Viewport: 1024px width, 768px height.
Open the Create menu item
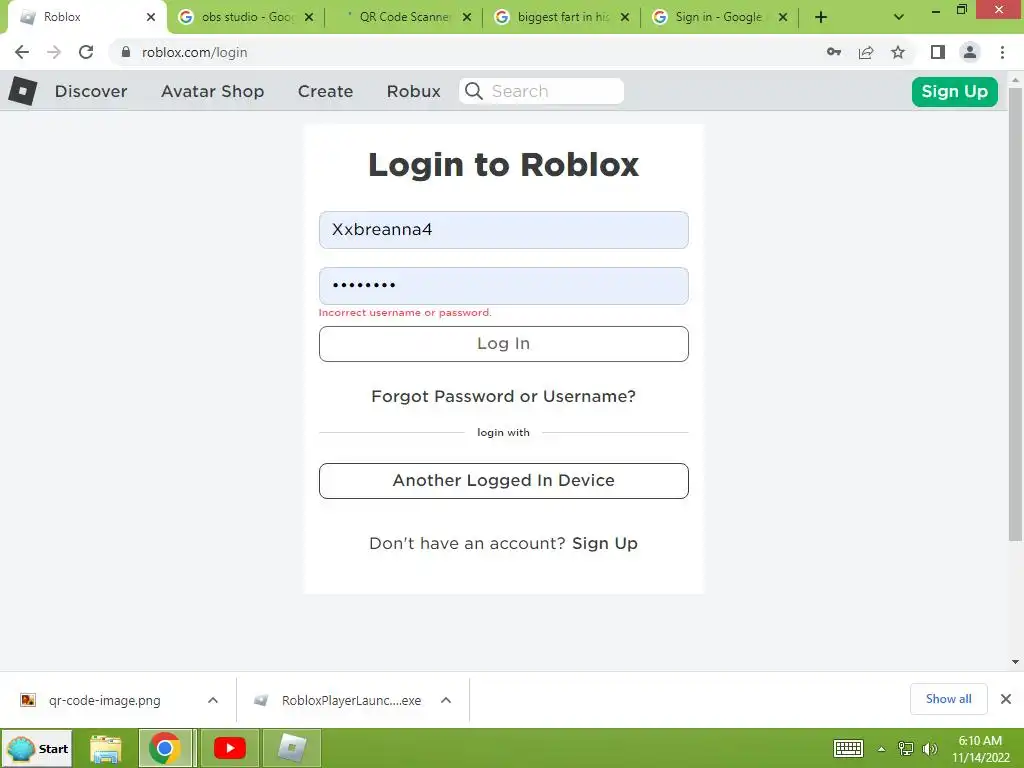325,91
